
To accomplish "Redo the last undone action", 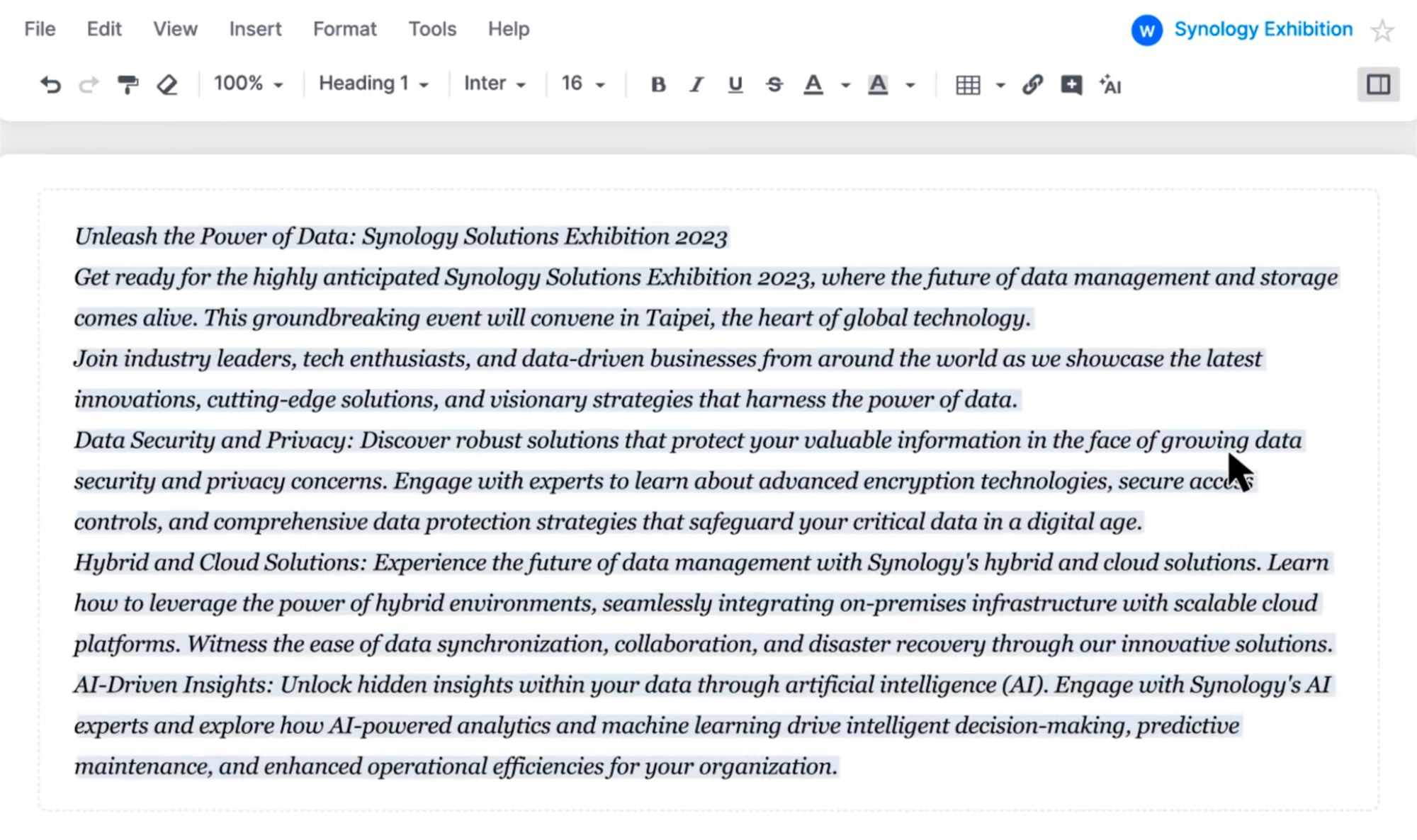I will tap(89, 85).
